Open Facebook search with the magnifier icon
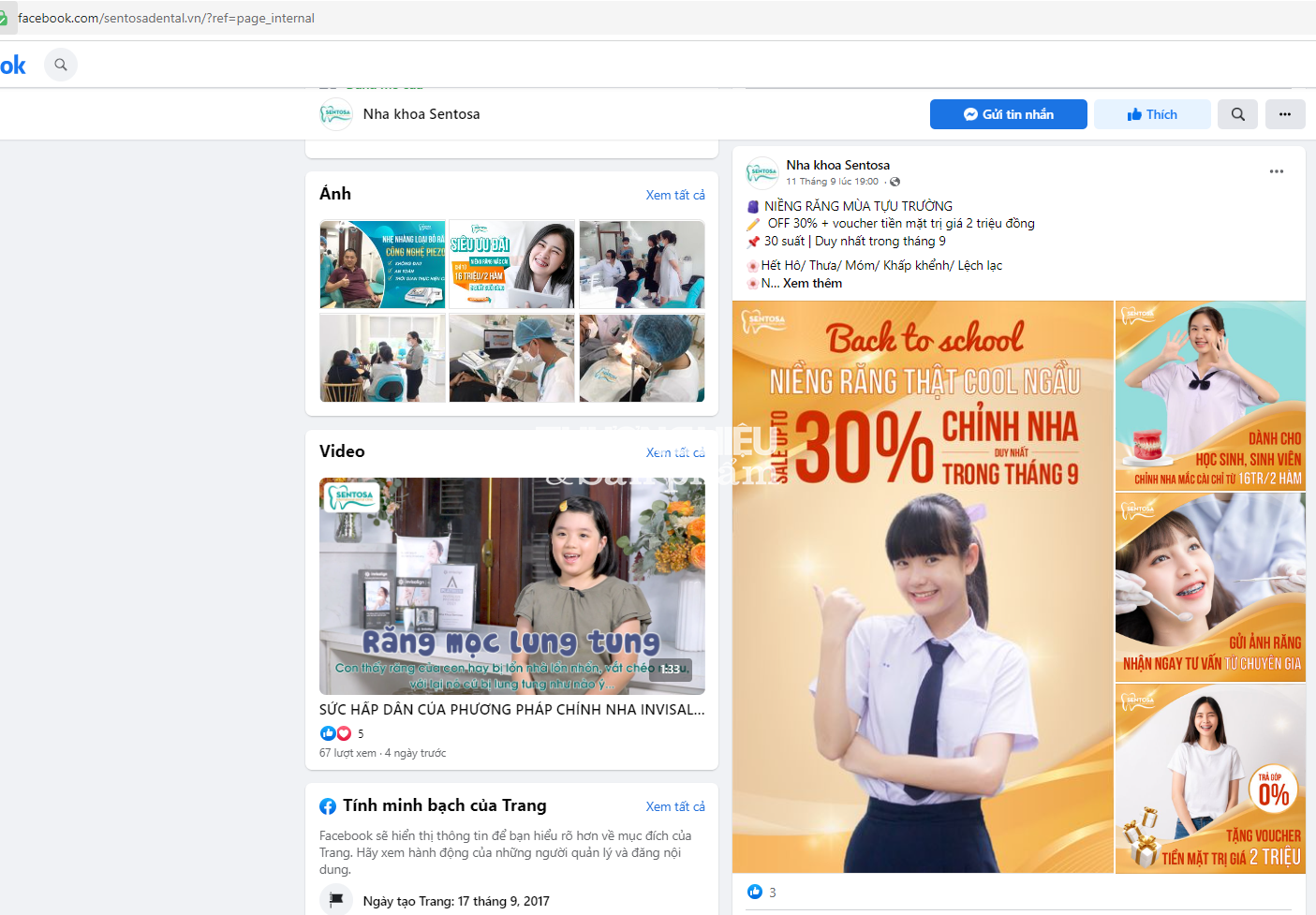1316x915 pixels. [x=60, y=65]
